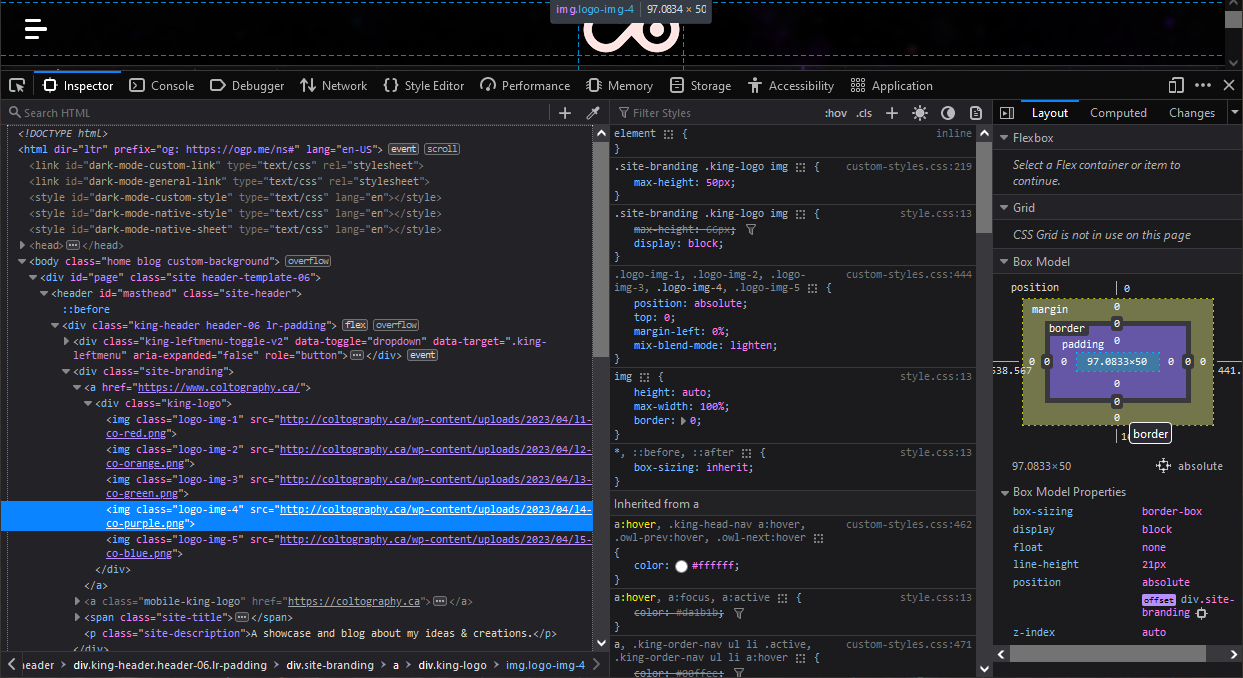Click the event badge on html element

(x=403, y=149)
